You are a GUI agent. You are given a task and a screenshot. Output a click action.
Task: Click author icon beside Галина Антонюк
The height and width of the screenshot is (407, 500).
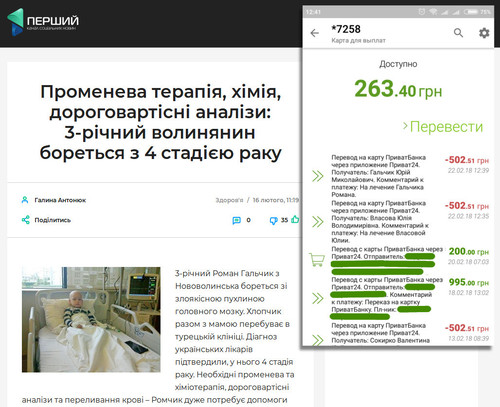(25, 200)
